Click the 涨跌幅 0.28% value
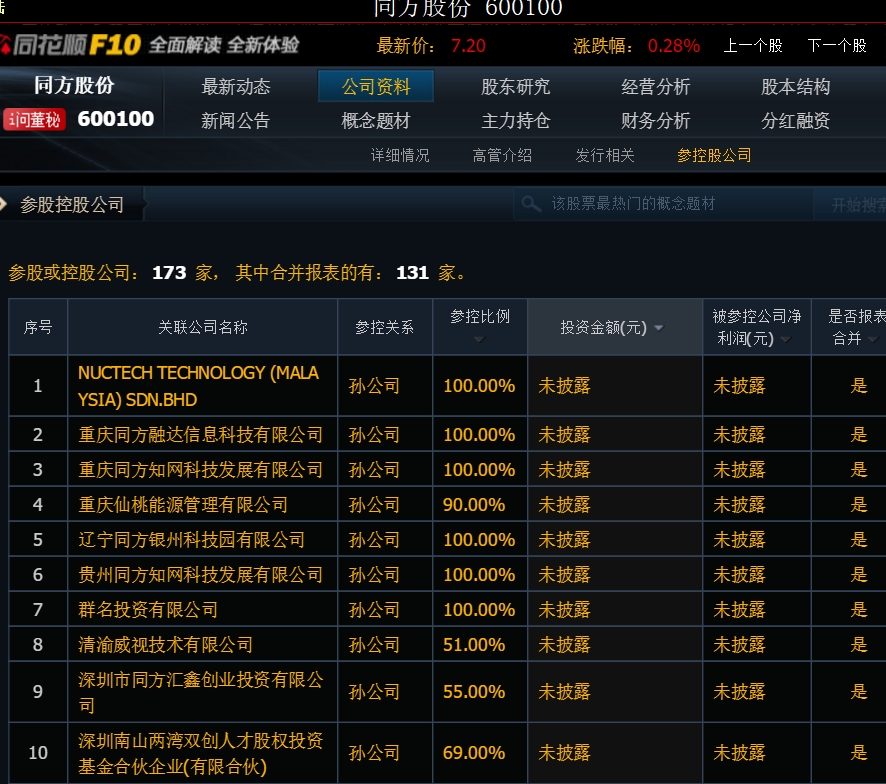This screenshot has height=784, width=886. click(674, 46)
